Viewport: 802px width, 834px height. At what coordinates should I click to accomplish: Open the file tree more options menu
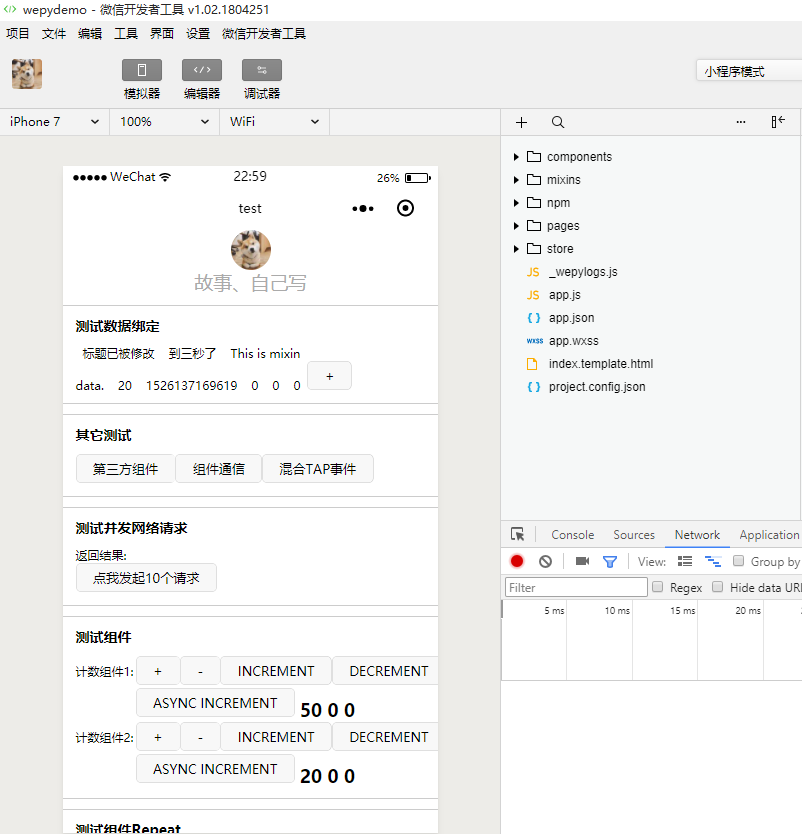point(740,122)
